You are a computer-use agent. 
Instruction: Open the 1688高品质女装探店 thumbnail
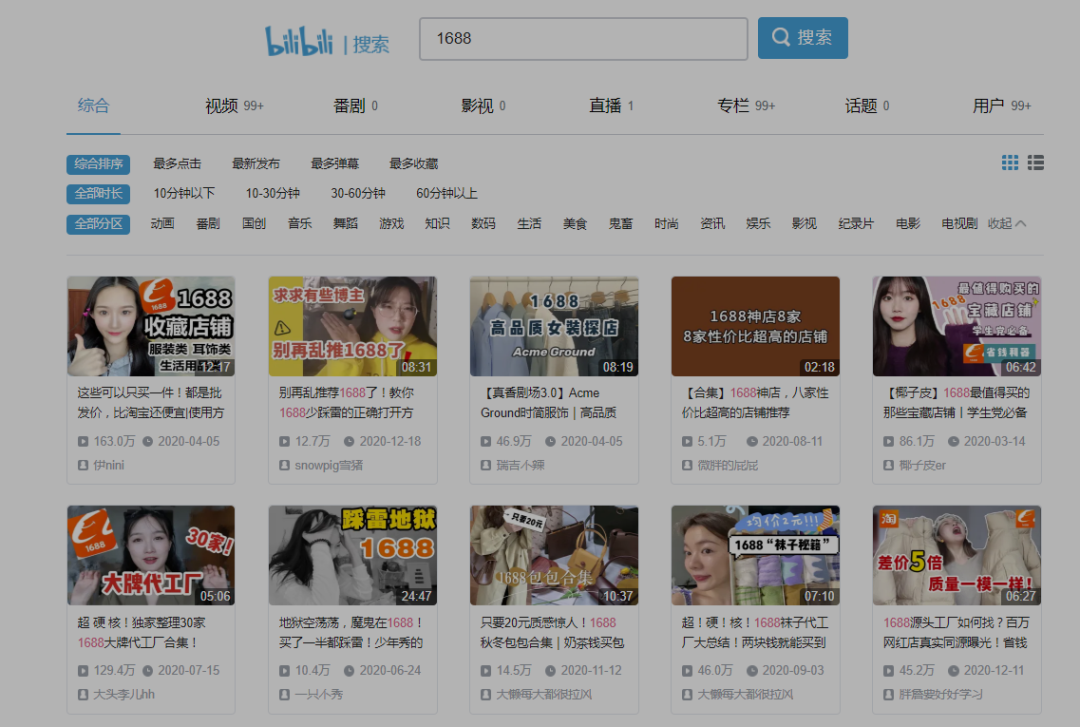point(554,327)
